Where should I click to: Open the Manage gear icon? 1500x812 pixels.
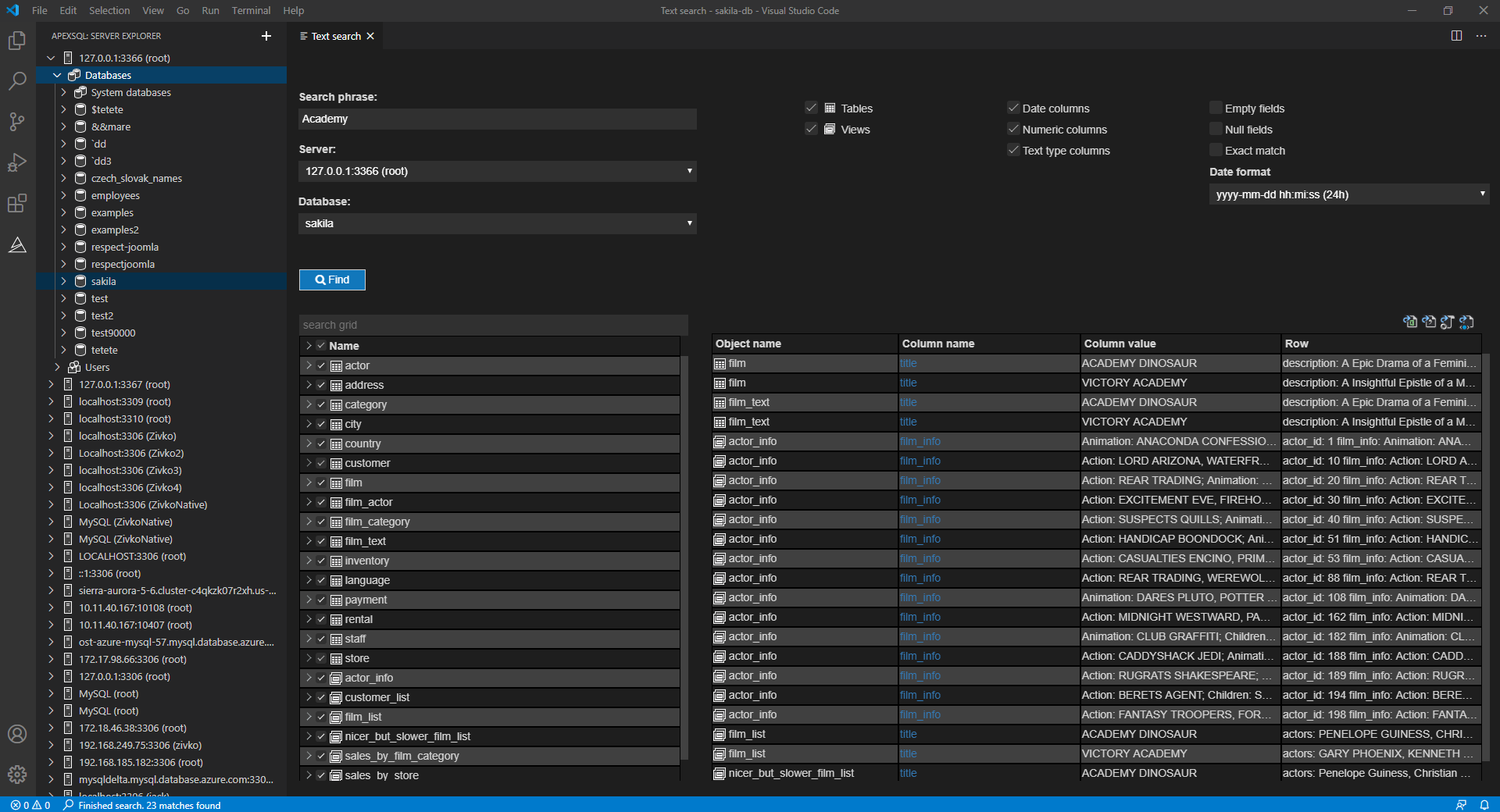tap(17, 775)
